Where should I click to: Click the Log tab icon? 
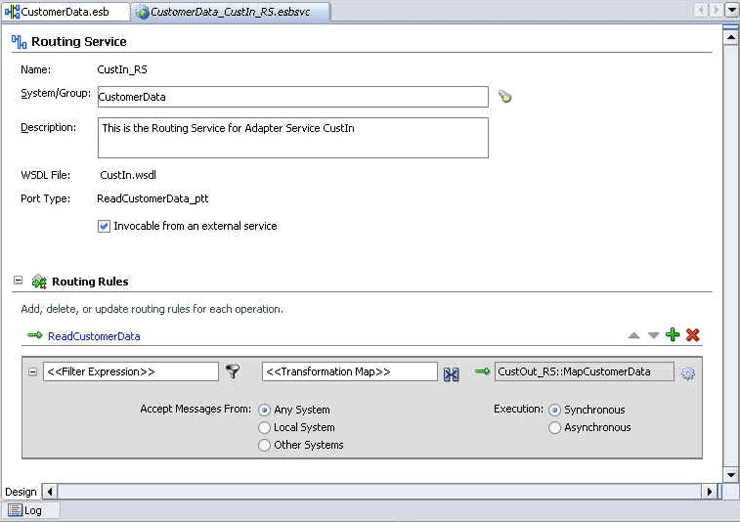15,510
